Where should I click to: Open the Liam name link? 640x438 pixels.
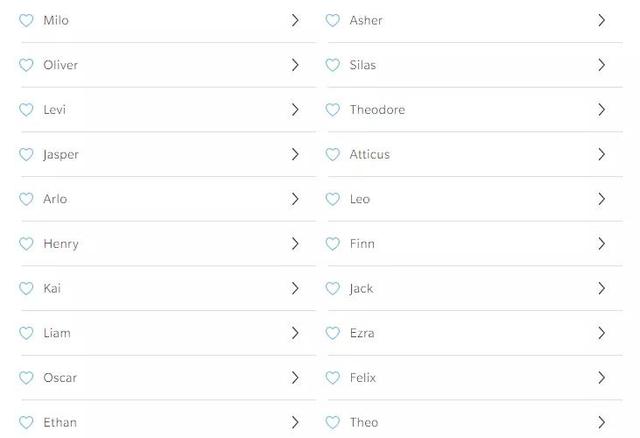[x=57, y=333]
